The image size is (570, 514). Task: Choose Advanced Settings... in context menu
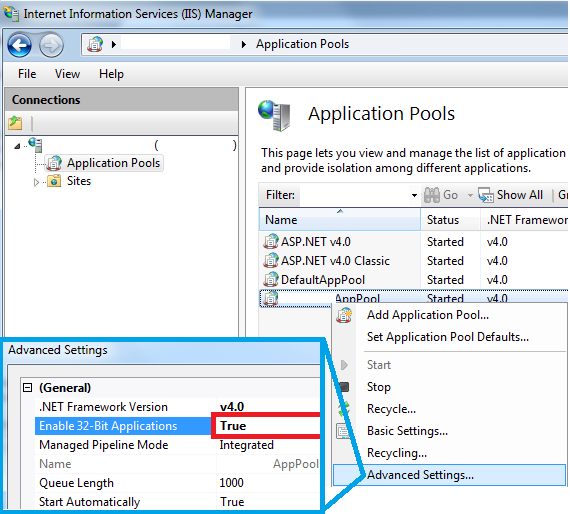[450, 475]
